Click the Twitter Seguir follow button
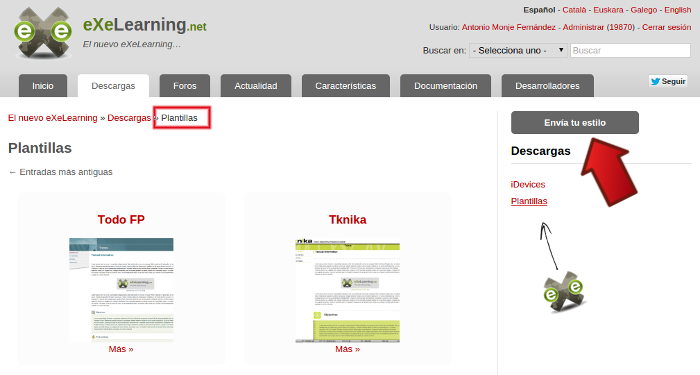Viewport: 700px width, 375px height. click(668, 81)
